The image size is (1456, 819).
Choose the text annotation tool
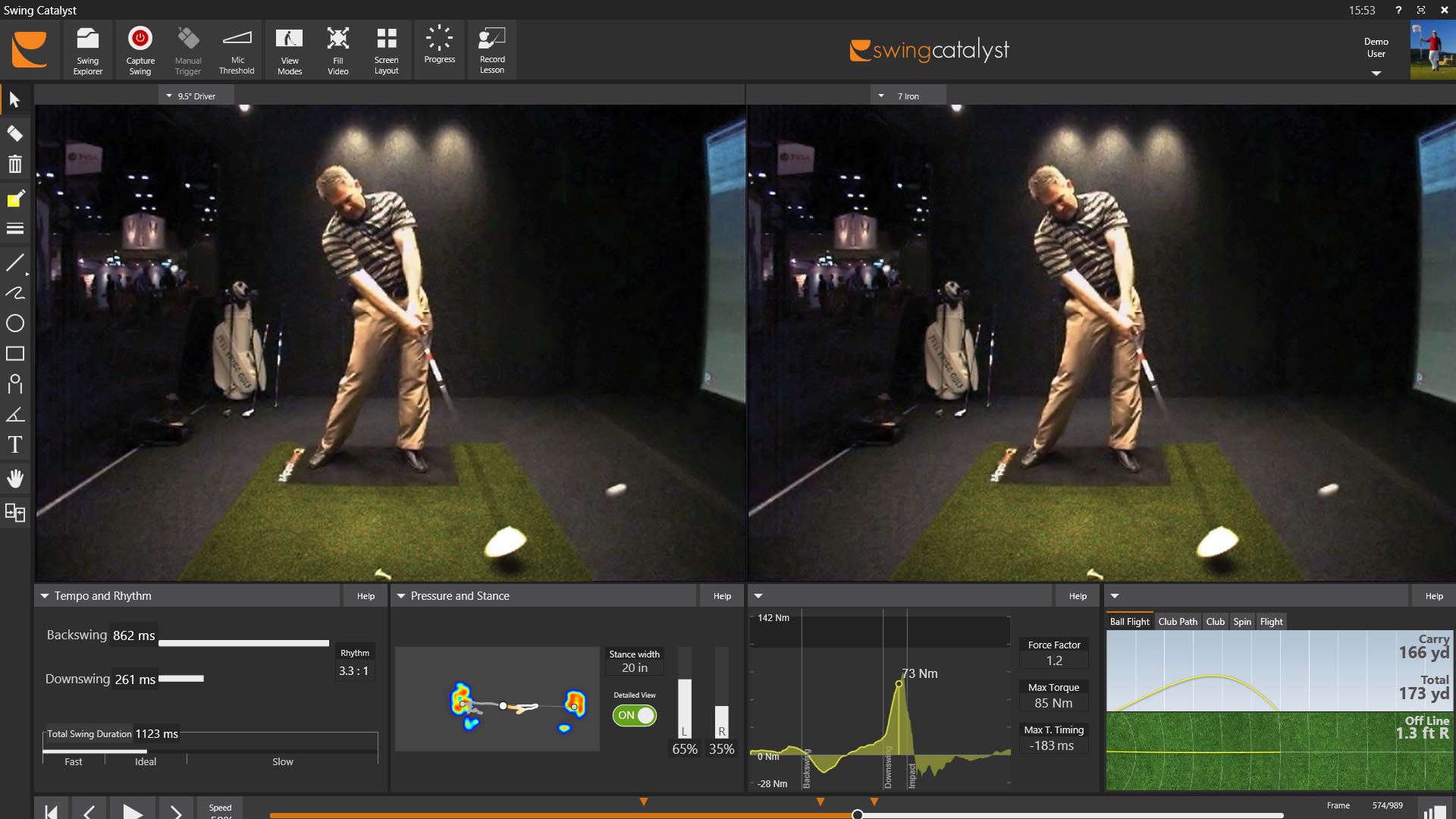(x=15, y=445)
